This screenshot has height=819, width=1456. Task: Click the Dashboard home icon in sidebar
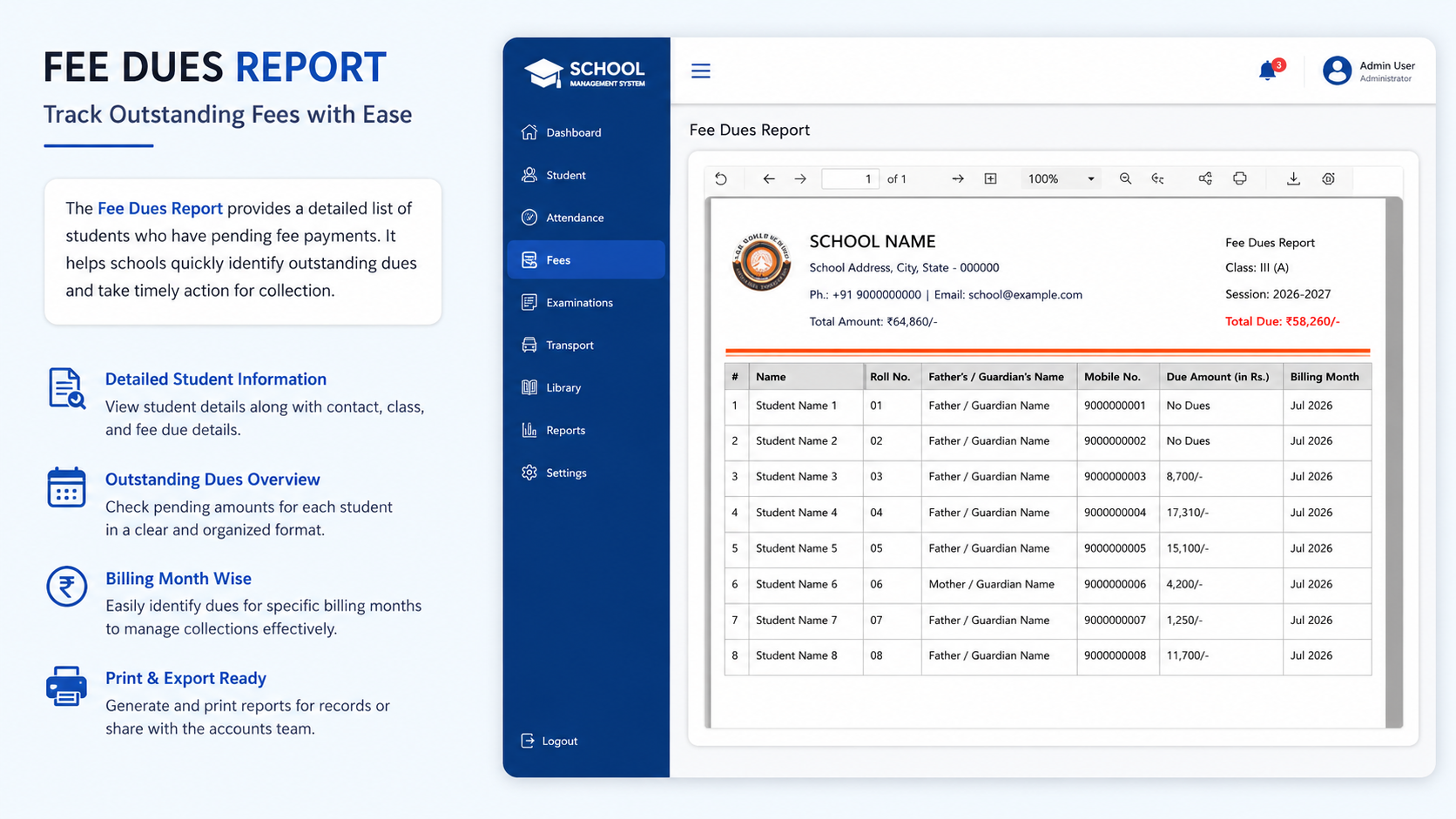[x=529, y=132]
